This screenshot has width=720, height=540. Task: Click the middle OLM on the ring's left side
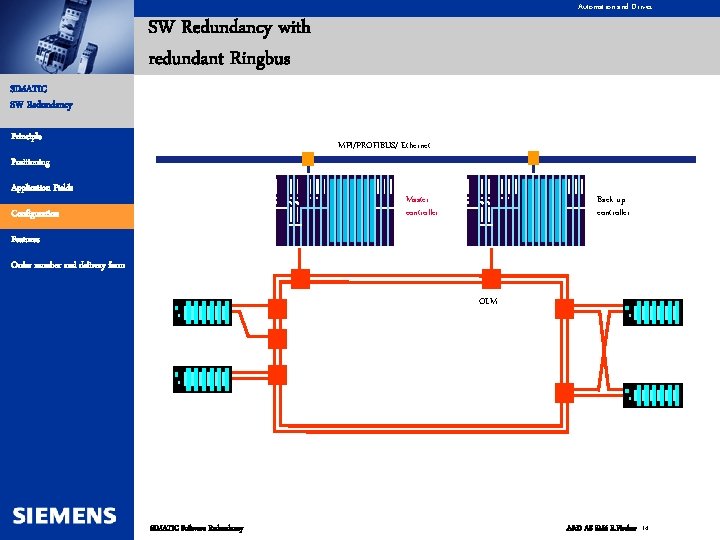[x=277, y=339]
